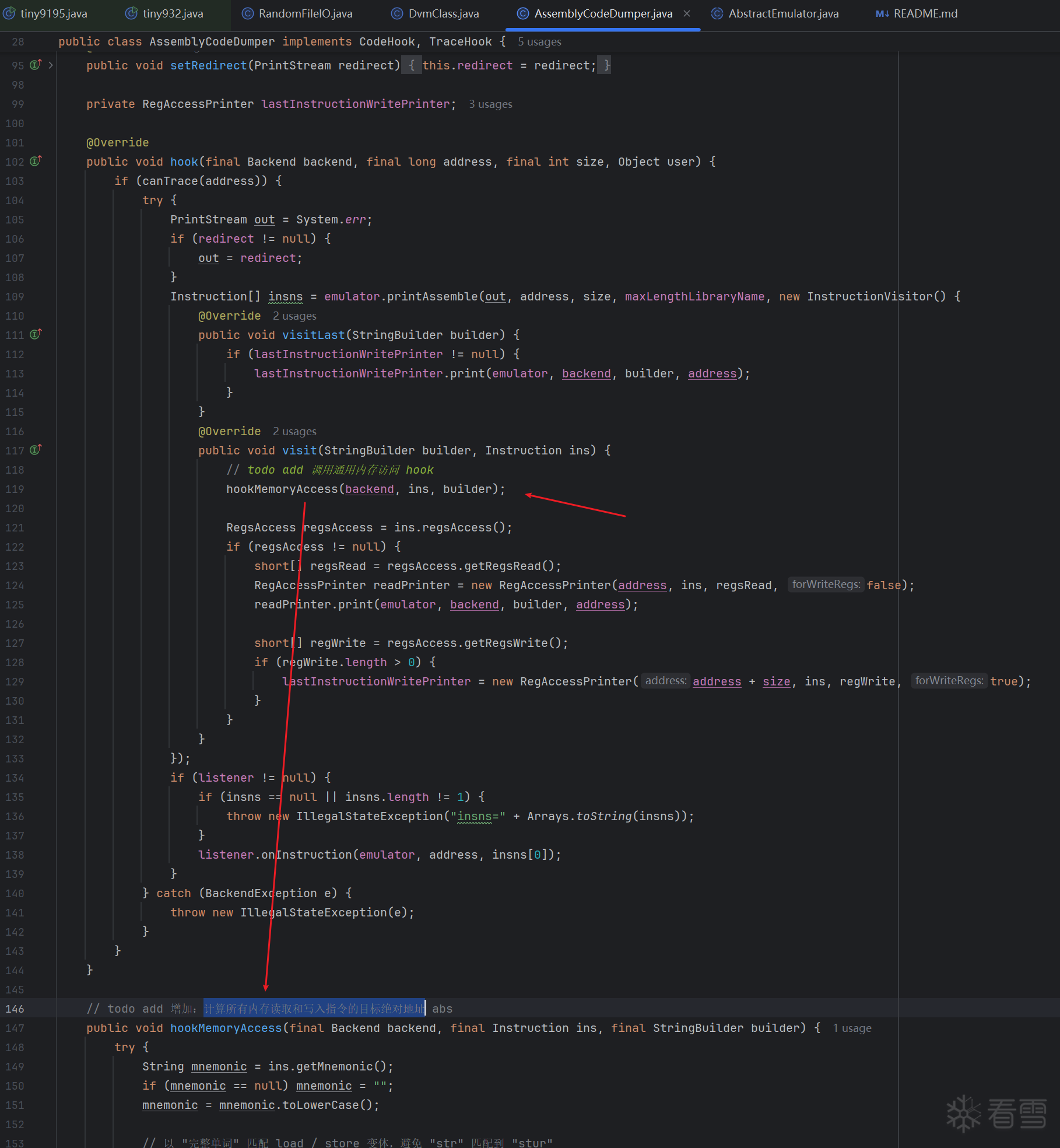
Task: Click the class icon on DvmClass.java tab
Action: 397,13
